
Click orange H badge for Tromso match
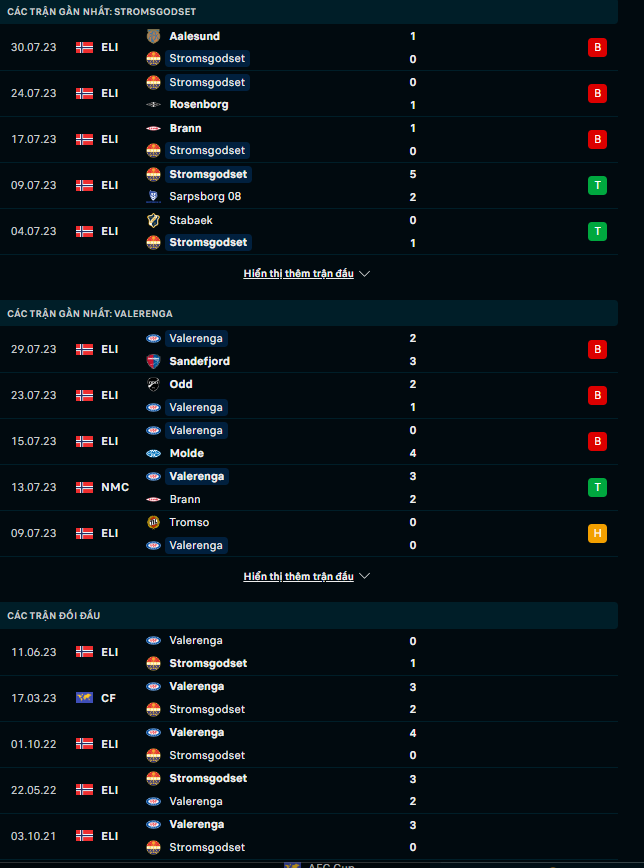(x=597, y=533)
